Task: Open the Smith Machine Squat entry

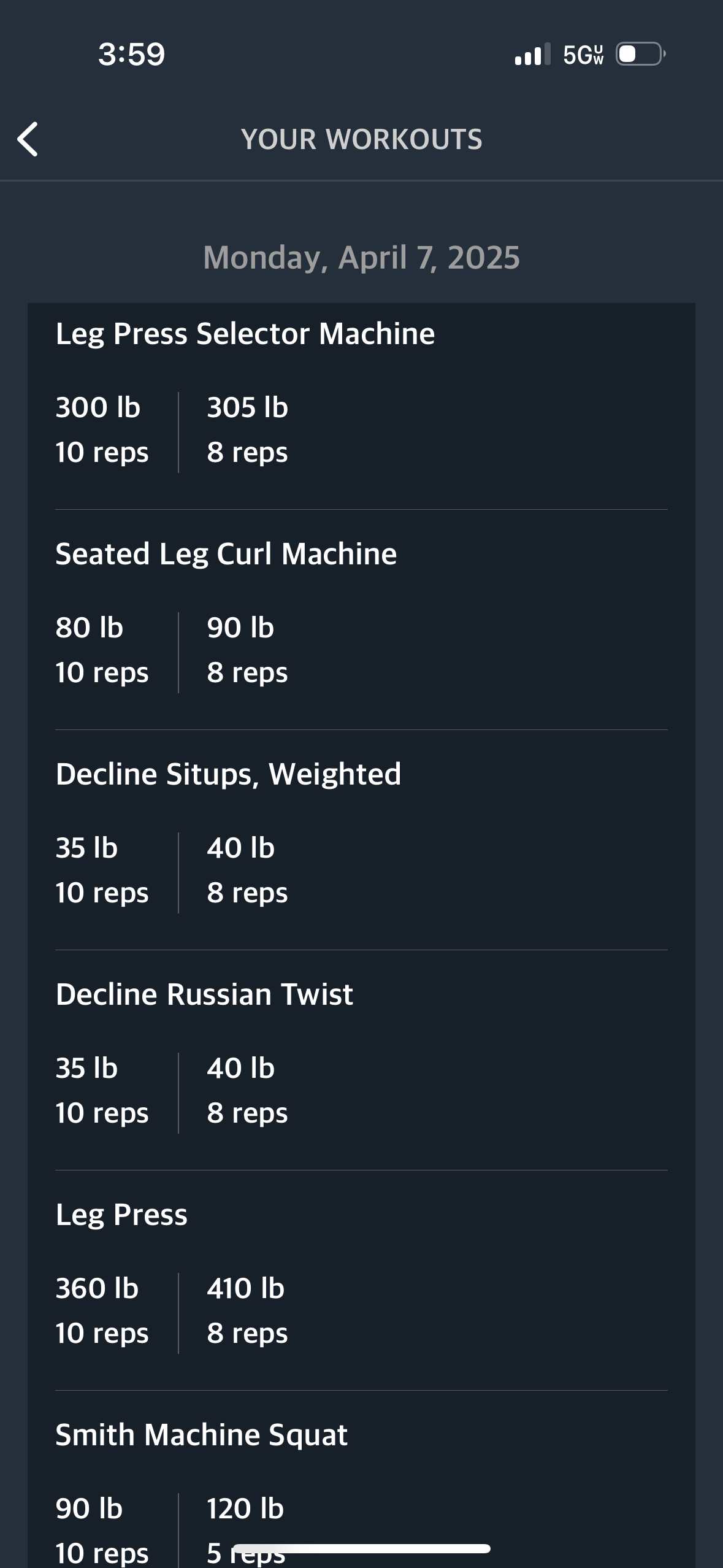Action: pos(202,1435)
